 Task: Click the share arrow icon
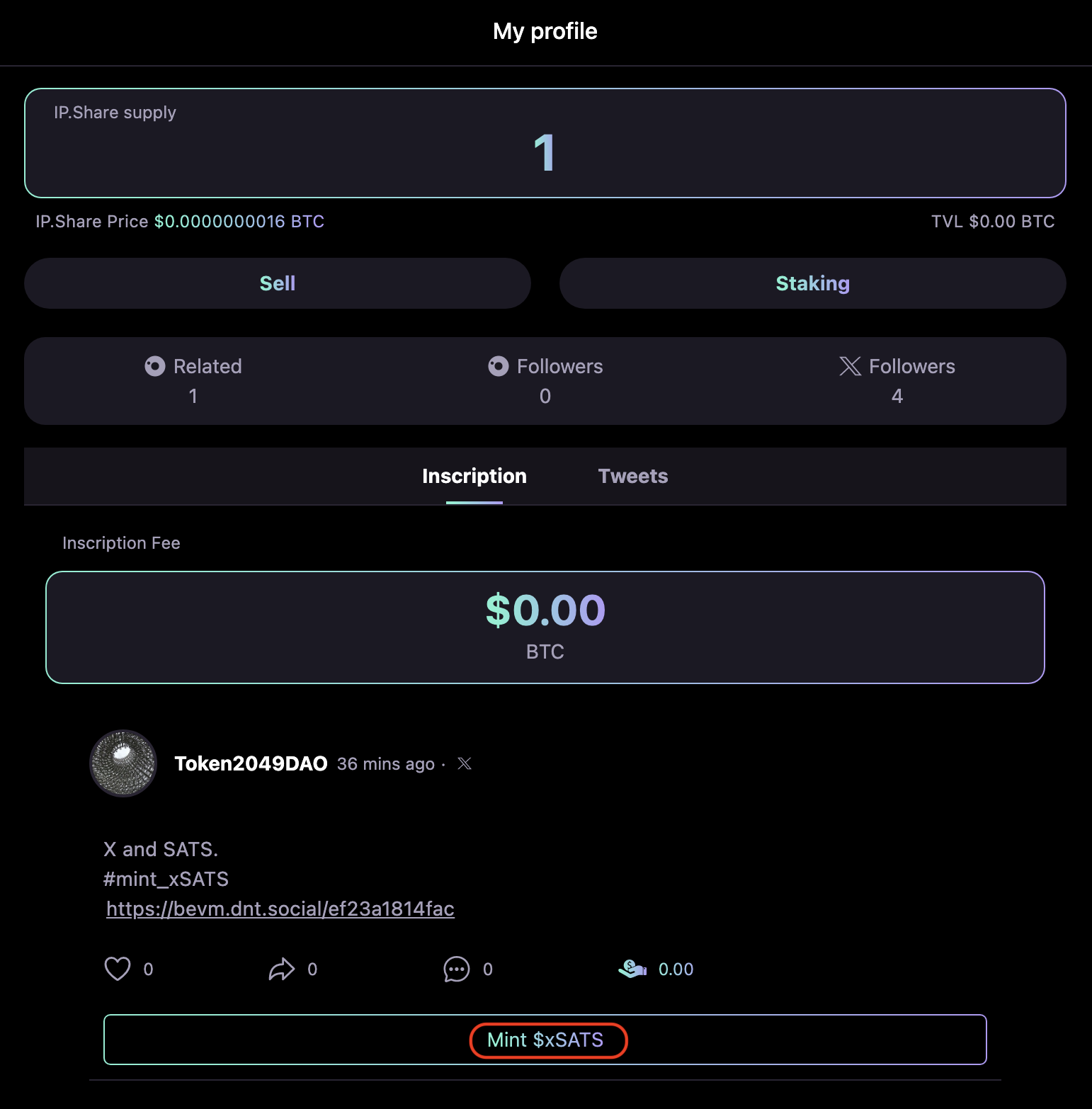(x=281, y=969)
